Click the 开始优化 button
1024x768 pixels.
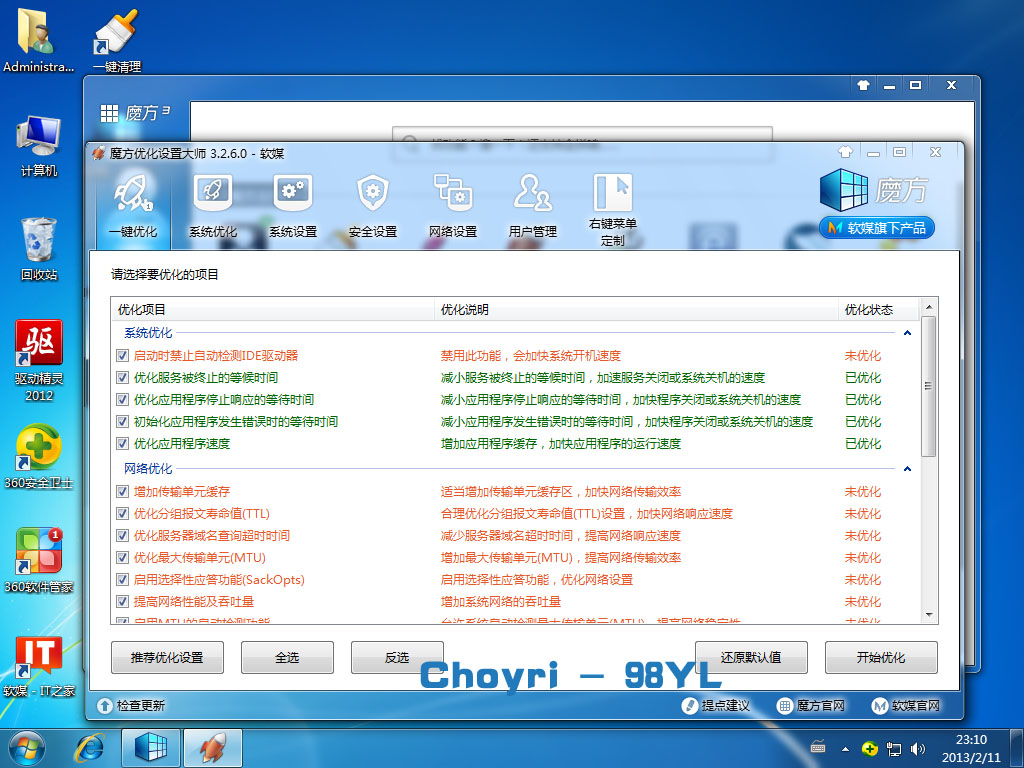[x=880, y=658]
